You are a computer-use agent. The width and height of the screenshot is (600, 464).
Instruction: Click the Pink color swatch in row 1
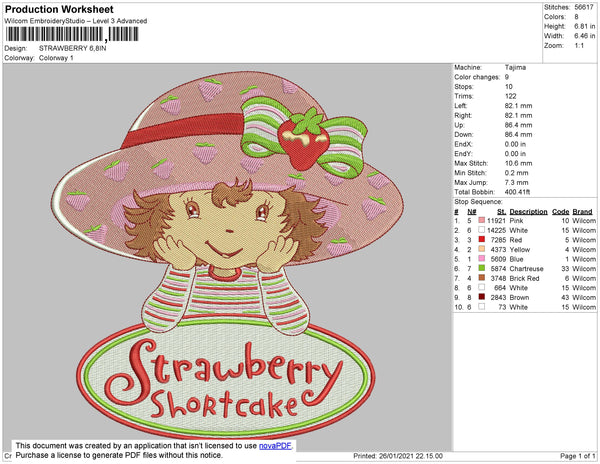click(x=482, y=220)
